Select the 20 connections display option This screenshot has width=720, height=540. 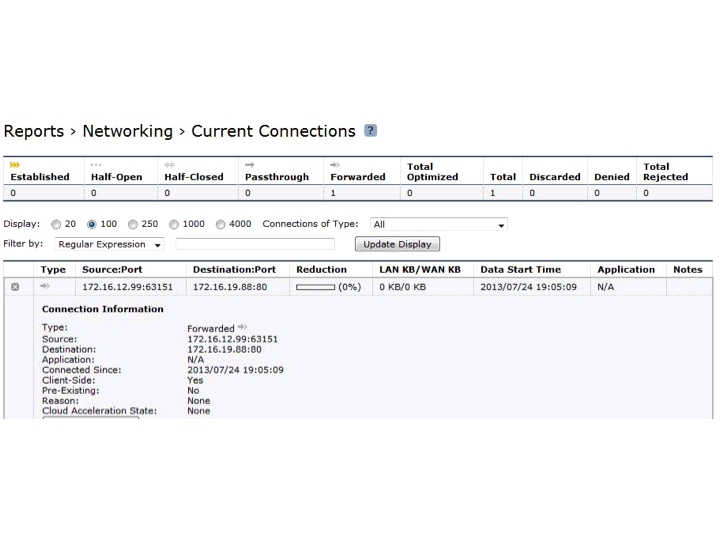click(56, 225)
